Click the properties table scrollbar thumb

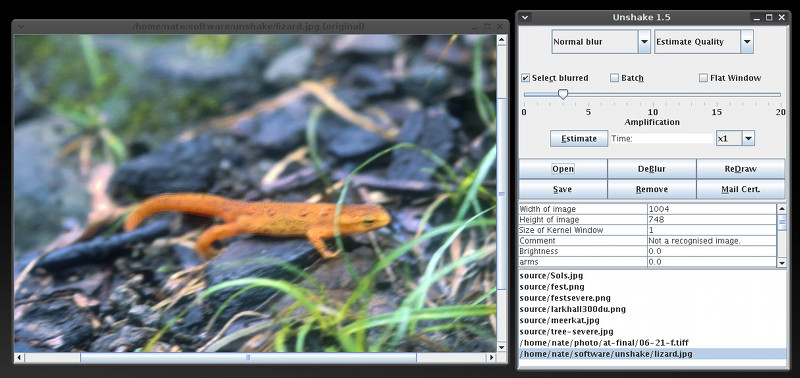(x=782, y=221)
